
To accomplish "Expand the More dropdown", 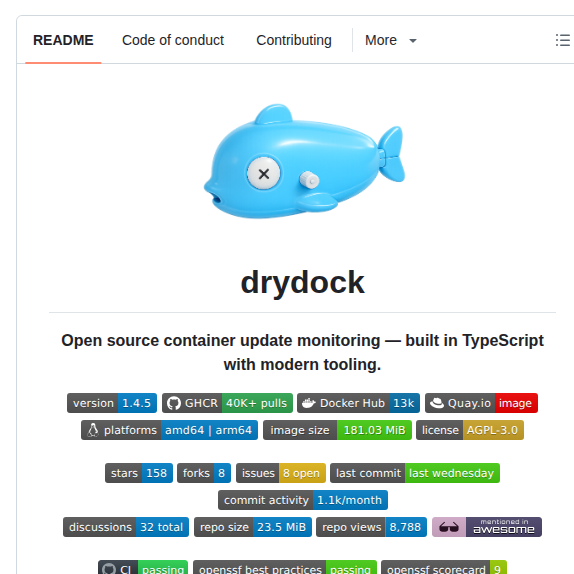I will click(390, 40).
